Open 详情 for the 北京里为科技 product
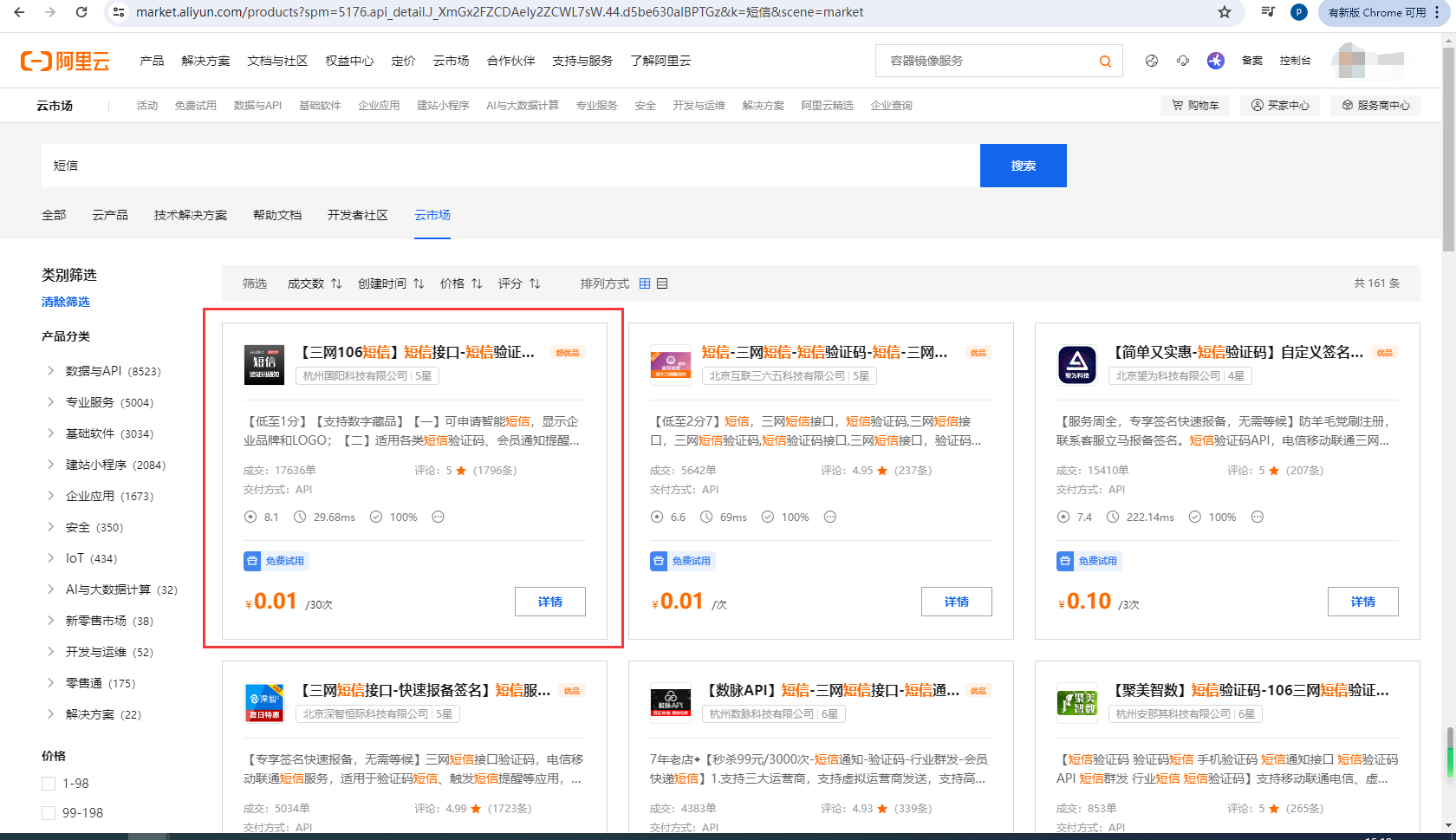 click(1363, 602)
